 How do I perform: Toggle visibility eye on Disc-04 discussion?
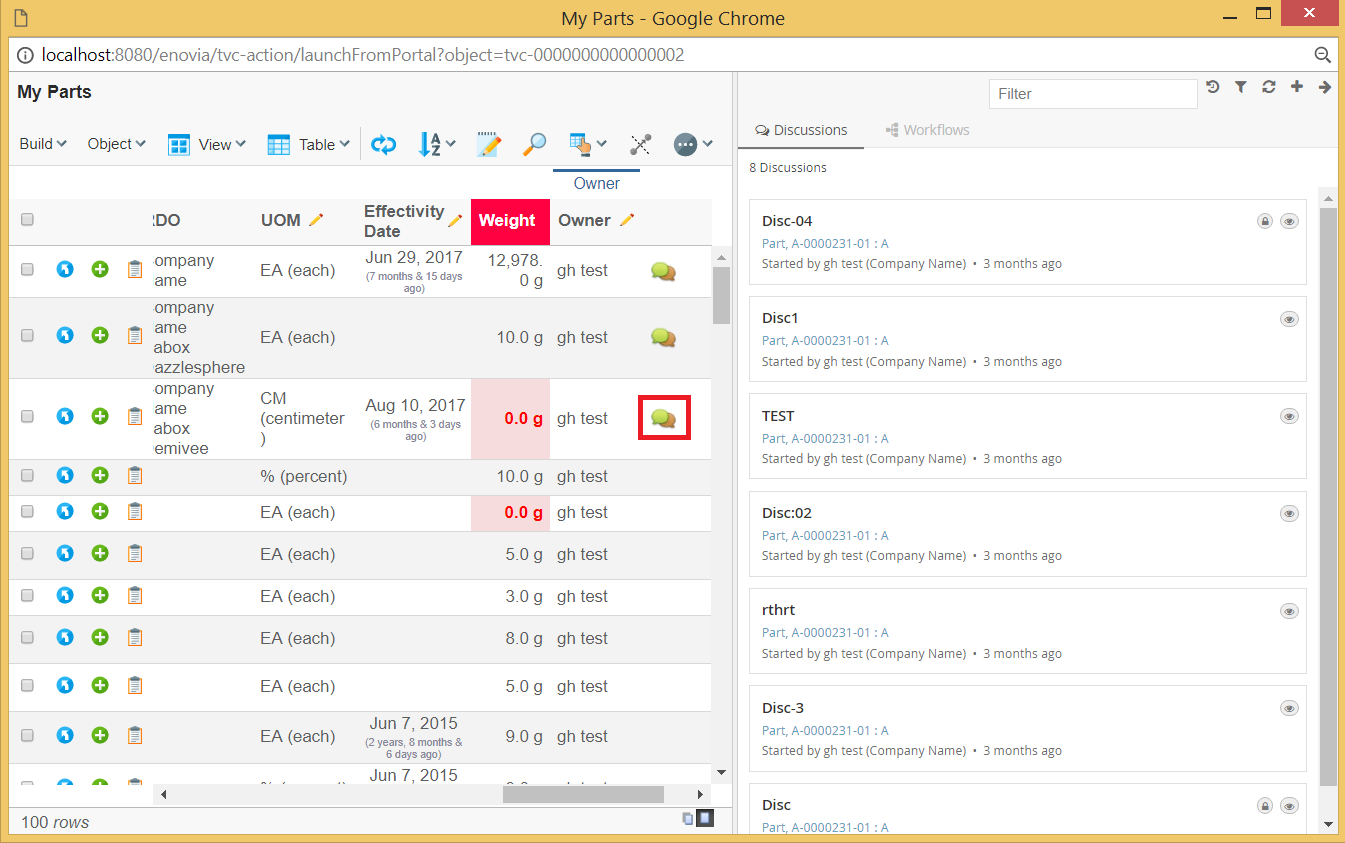(1289, 221)
